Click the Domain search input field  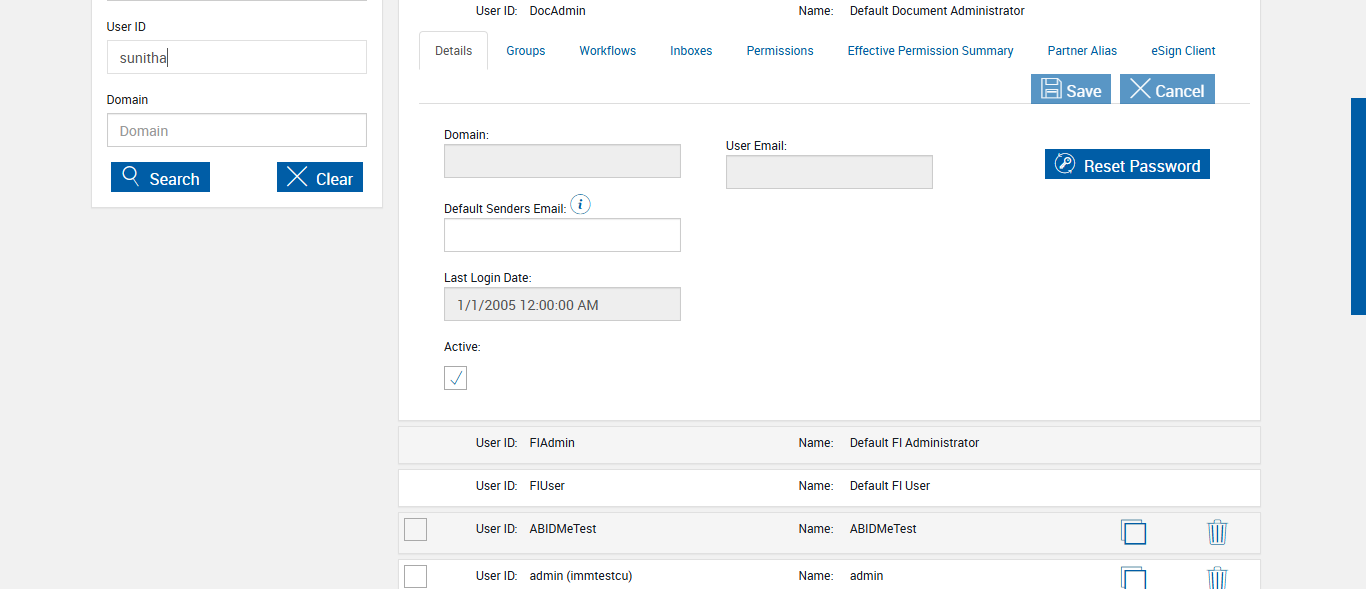click(x=237, y=131)
